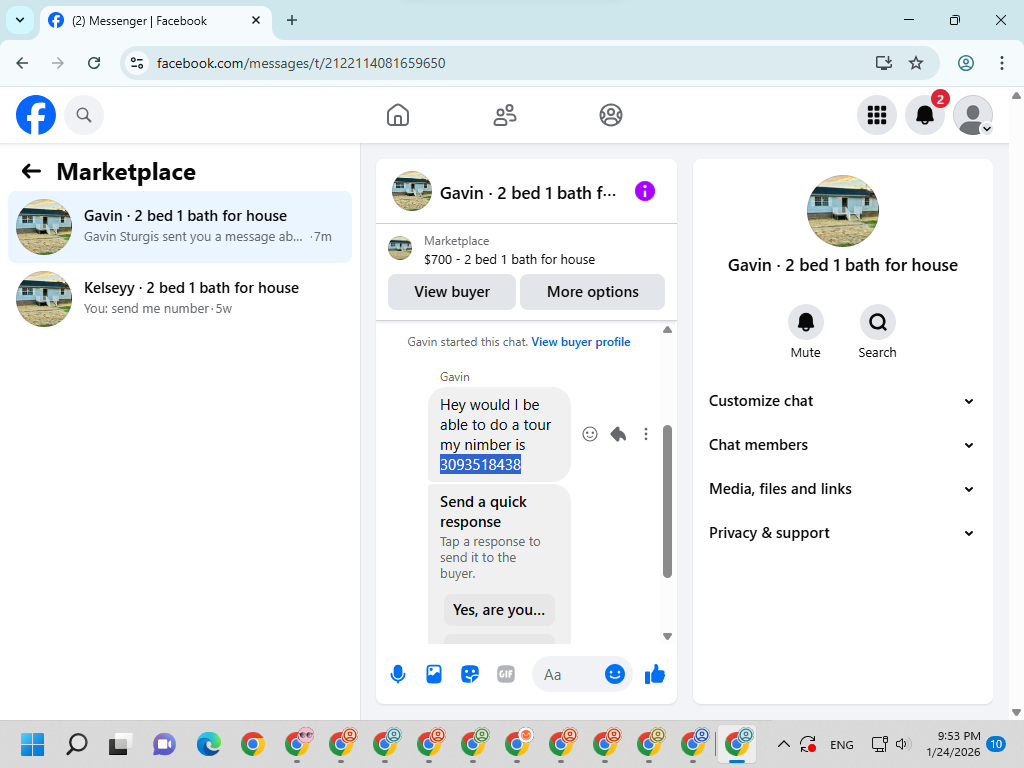Open Windows taskbar search
The width and height of the screenshot is (1024, 768).
tap(76, 744)
